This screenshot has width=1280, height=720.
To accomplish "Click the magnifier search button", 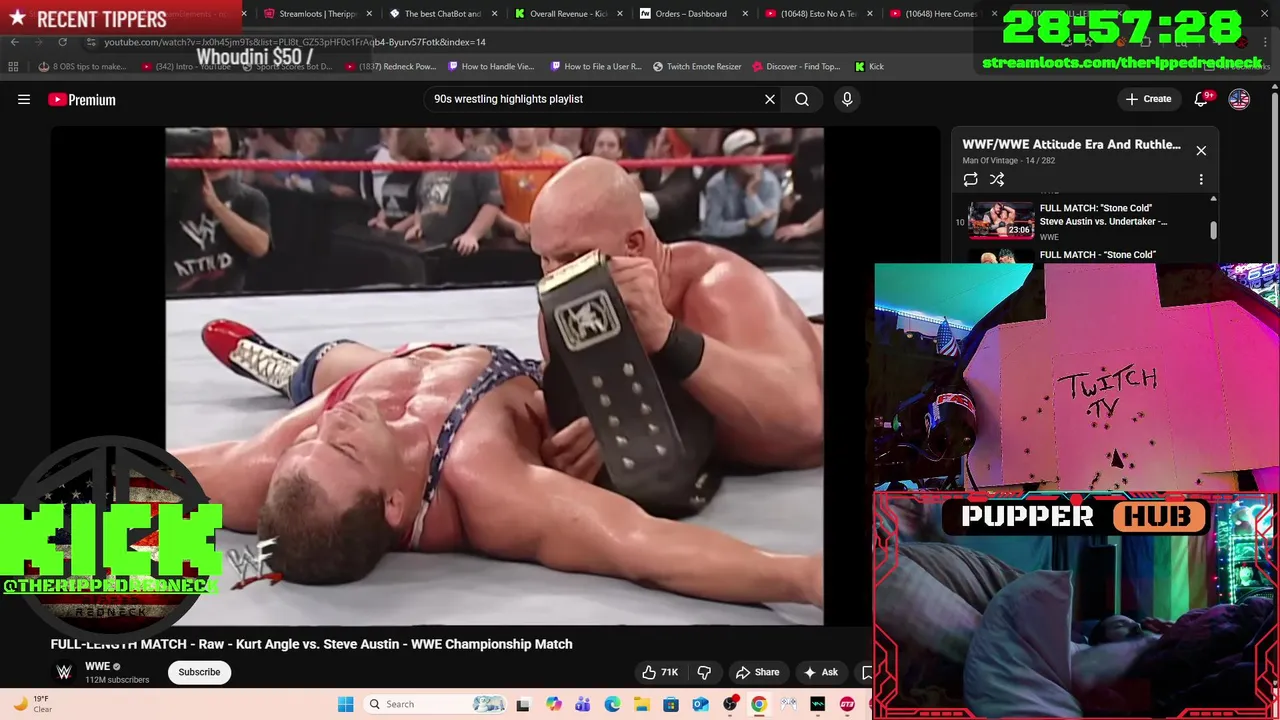I will 802,99.
